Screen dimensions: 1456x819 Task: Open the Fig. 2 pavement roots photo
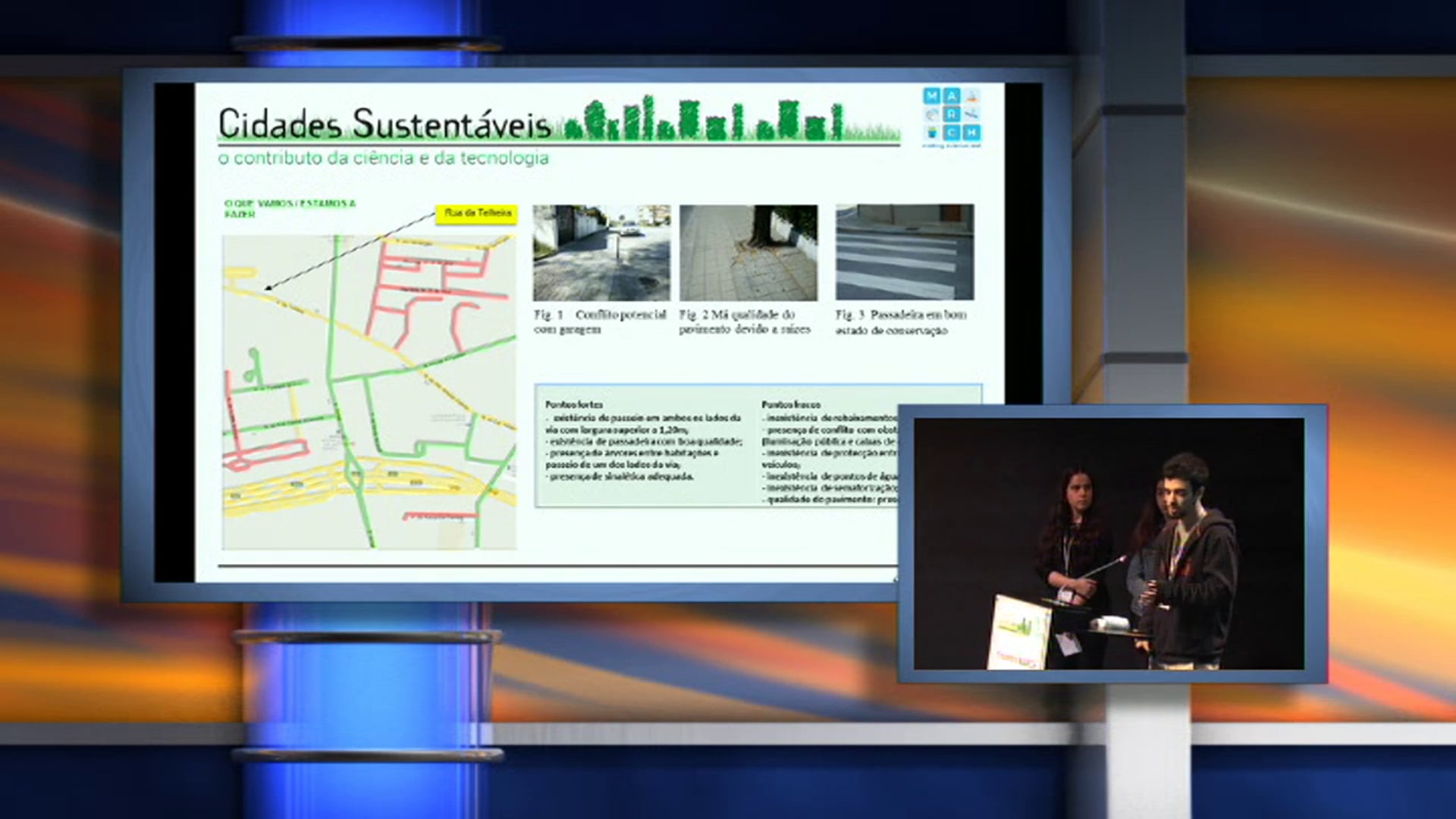click(x=748, y=253)
